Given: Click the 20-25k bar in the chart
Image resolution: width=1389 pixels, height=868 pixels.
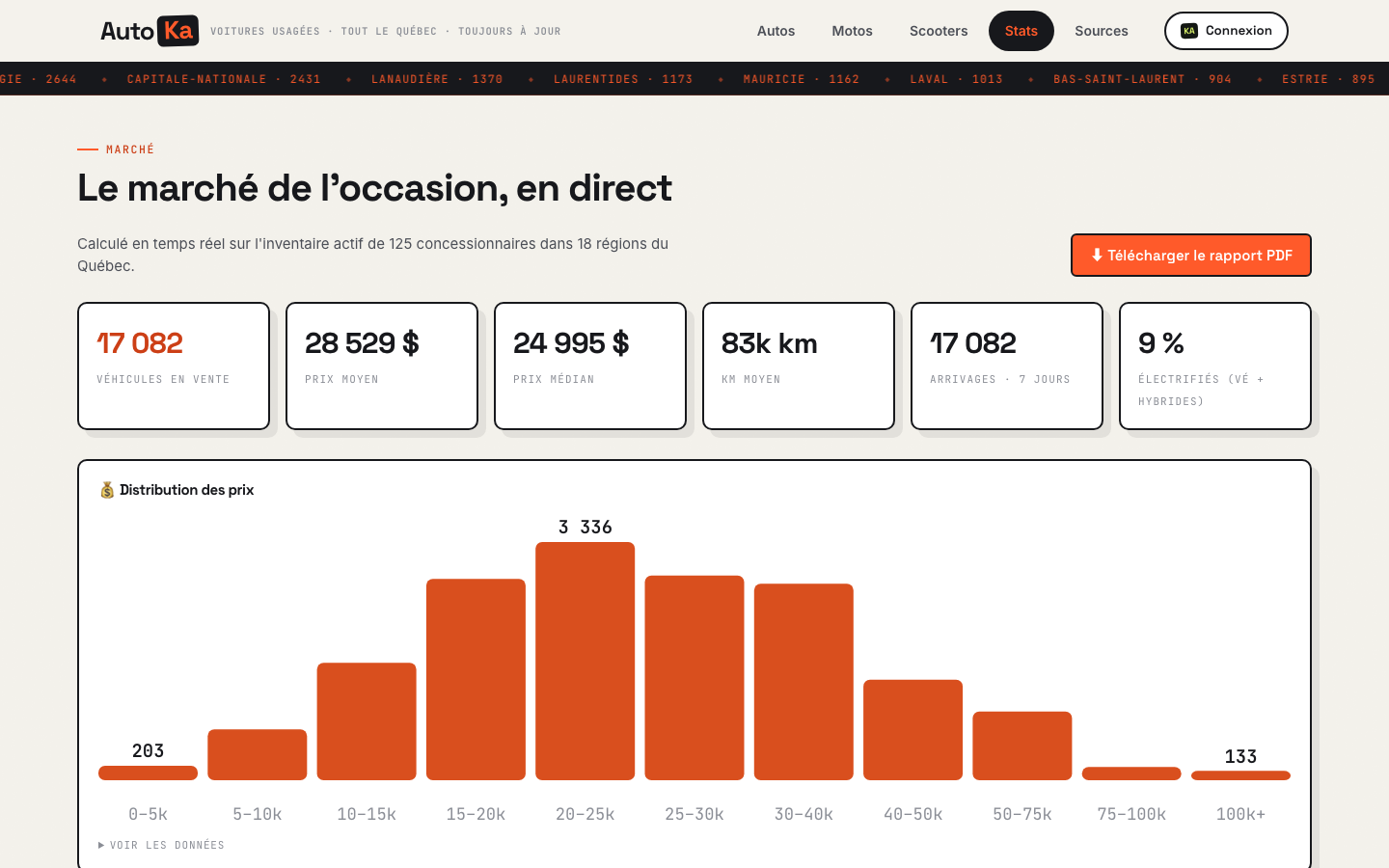Looking at the screenshot, I should pos(586,661).
